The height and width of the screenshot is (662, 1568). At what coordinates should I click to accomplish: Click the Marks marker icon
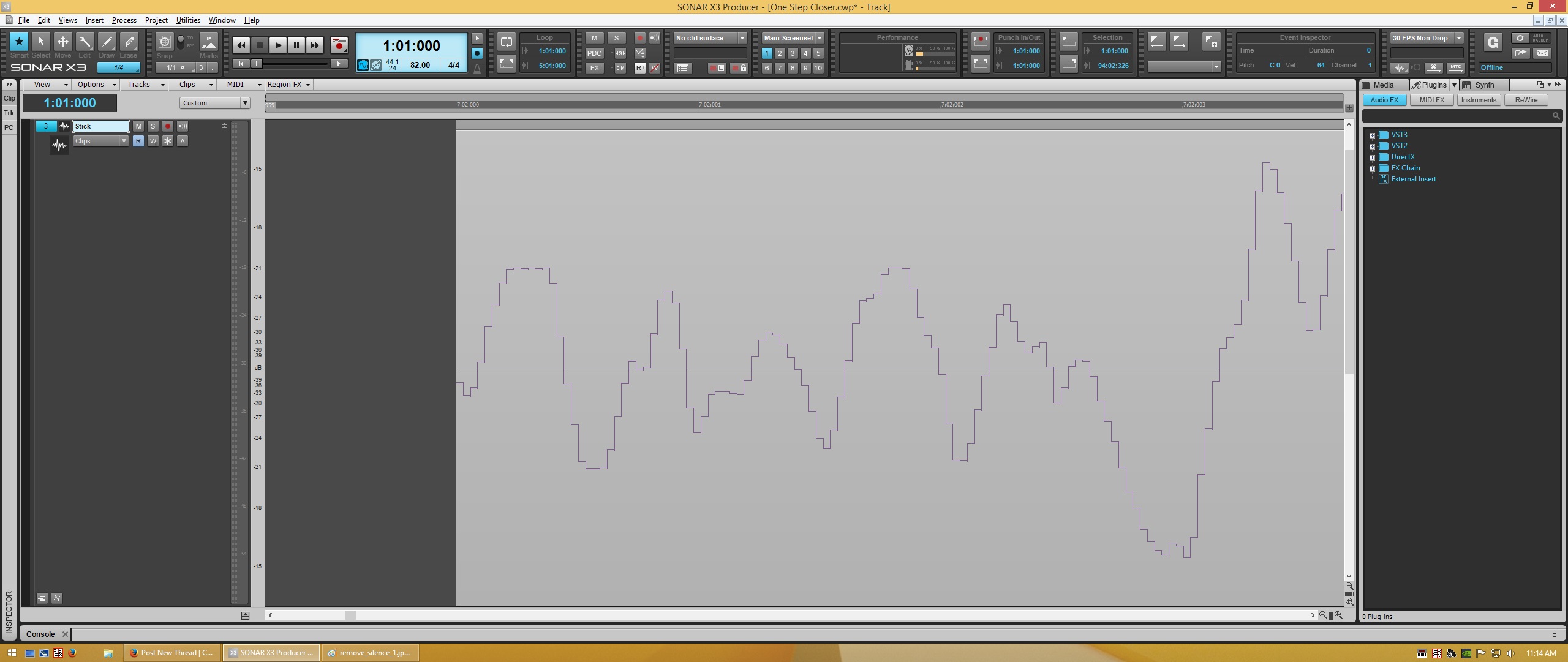(x=208, y=42)
